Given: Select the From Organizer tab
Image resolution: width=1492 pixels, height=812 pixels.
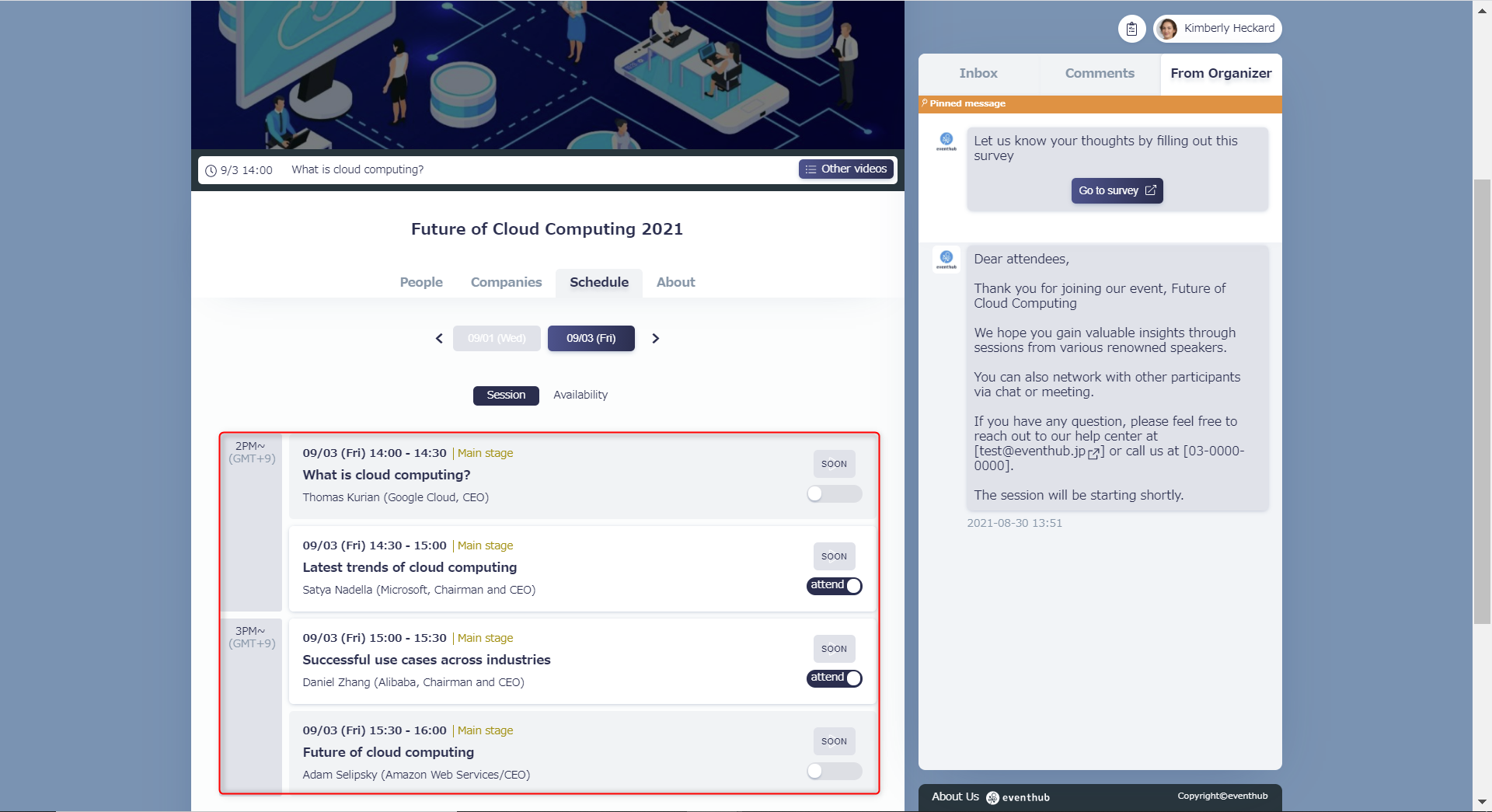Looking at the screenshot, I should 1221,73.
